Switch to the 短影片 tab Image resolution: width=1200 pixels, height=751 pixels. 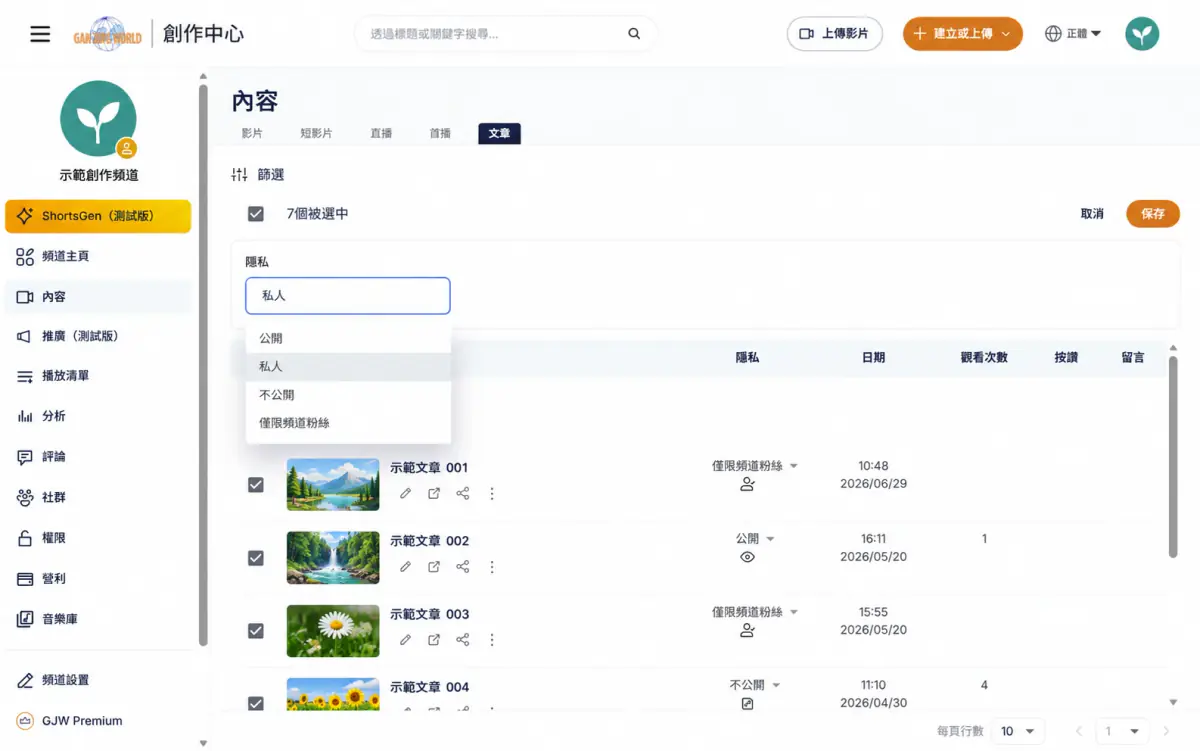pos(316,134)
